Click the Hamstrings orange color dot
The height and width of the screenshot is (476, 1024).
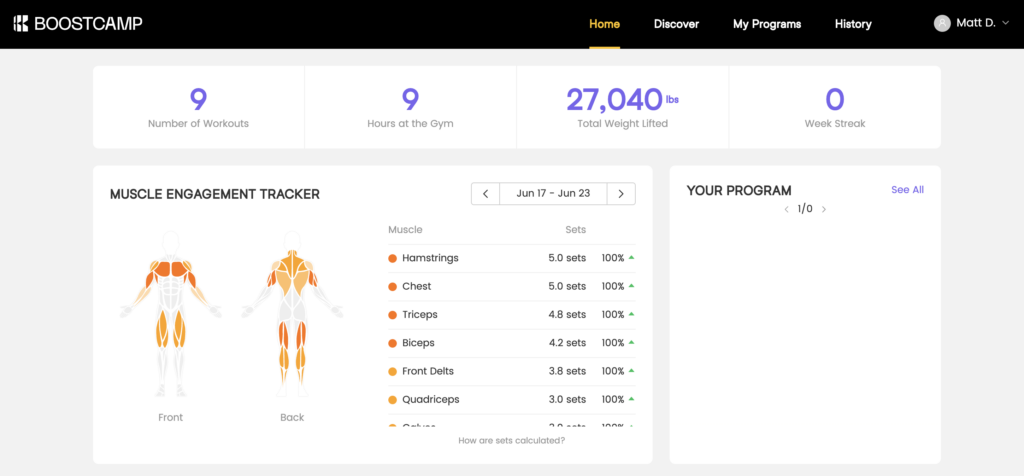pyautogui.click(x=393, y=259)
